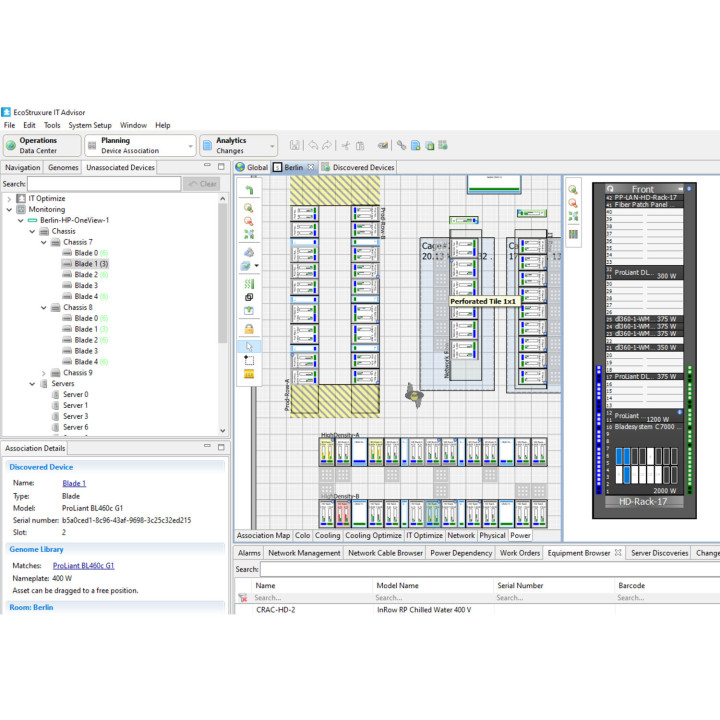
Task: Click the navigation tree scroll down arrow
Action: point(223,431)
